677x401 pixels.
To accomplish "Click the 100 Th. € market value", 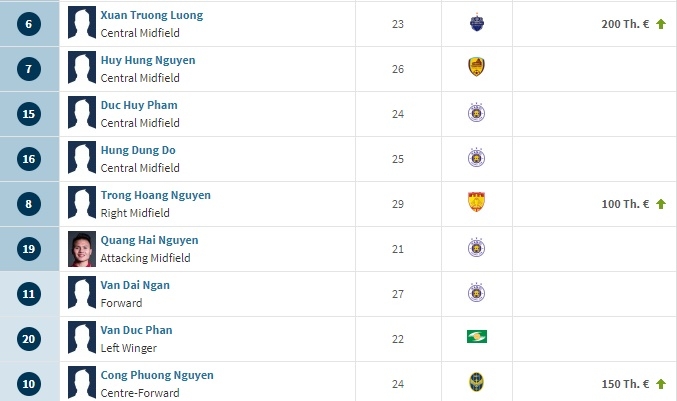I will click(626, 204).
